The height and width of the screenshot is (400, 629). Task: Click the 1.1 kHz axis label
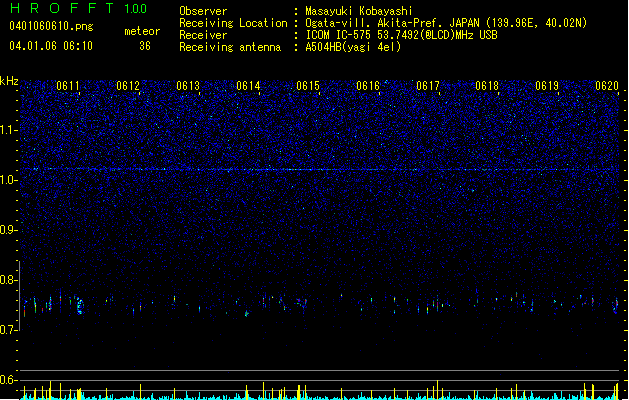[x=9, y=130]
